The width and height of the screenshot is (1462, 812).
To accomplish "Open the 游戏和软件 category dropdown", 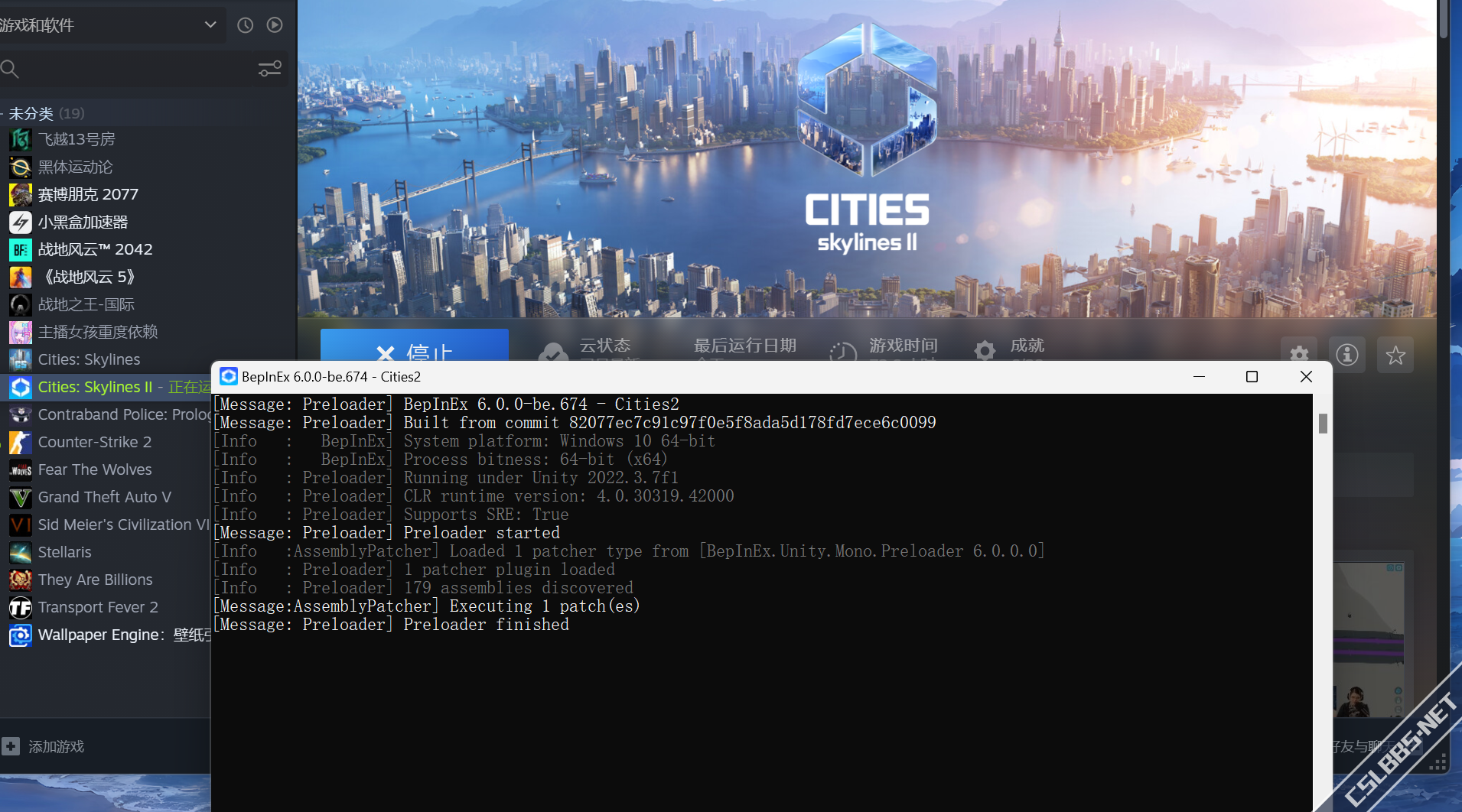I will 112,25.
